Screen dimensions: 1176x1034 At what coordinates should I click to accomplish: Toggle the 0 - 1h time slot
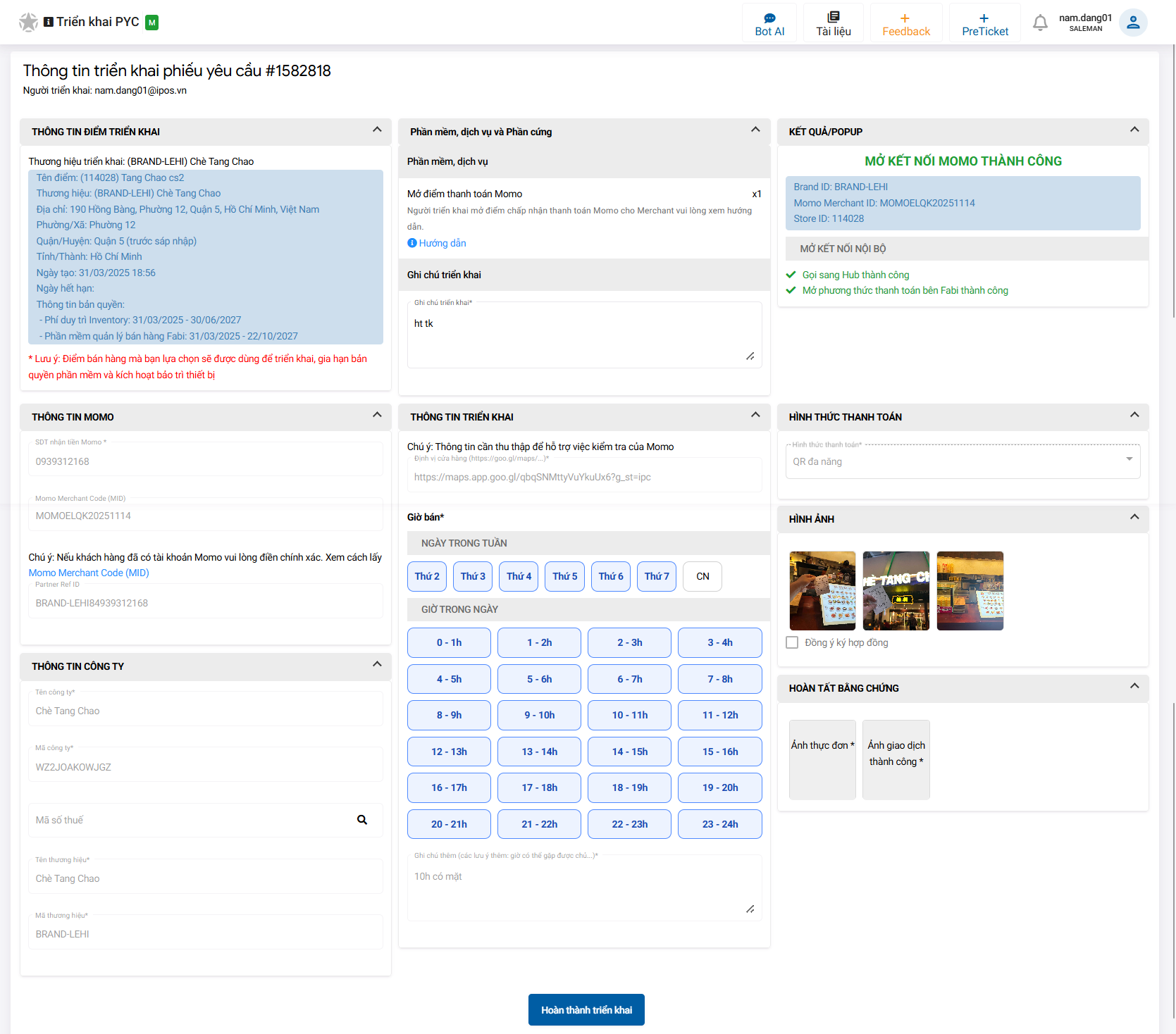point(449,642)
